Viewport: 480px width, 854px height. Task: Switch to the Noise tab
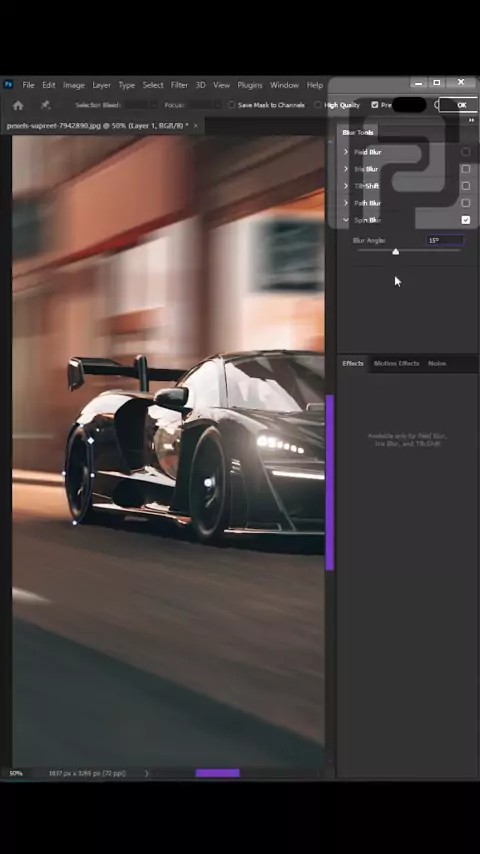point(437,363)
